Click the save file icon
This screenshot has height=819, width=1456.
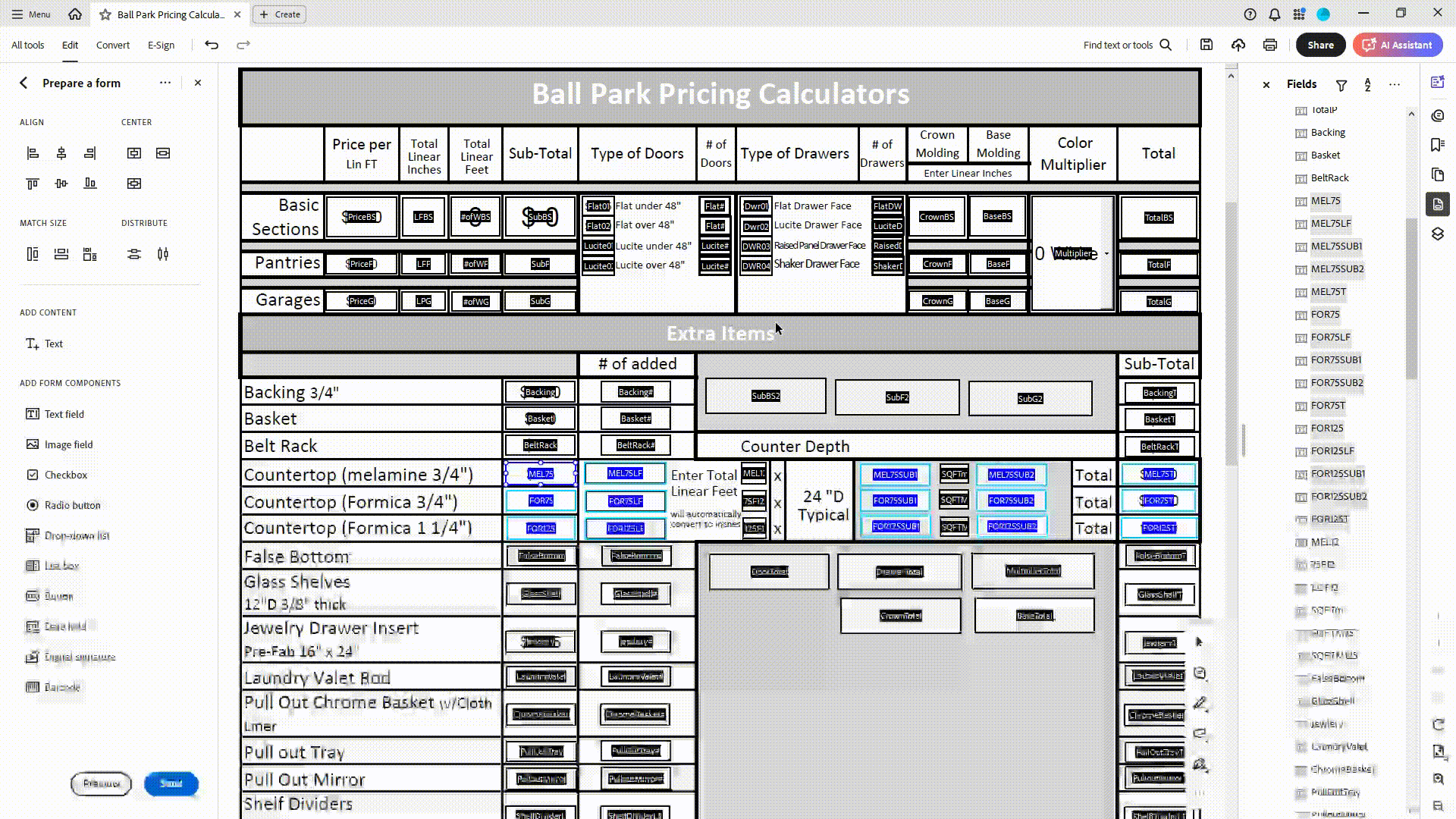coord(1207,45)
